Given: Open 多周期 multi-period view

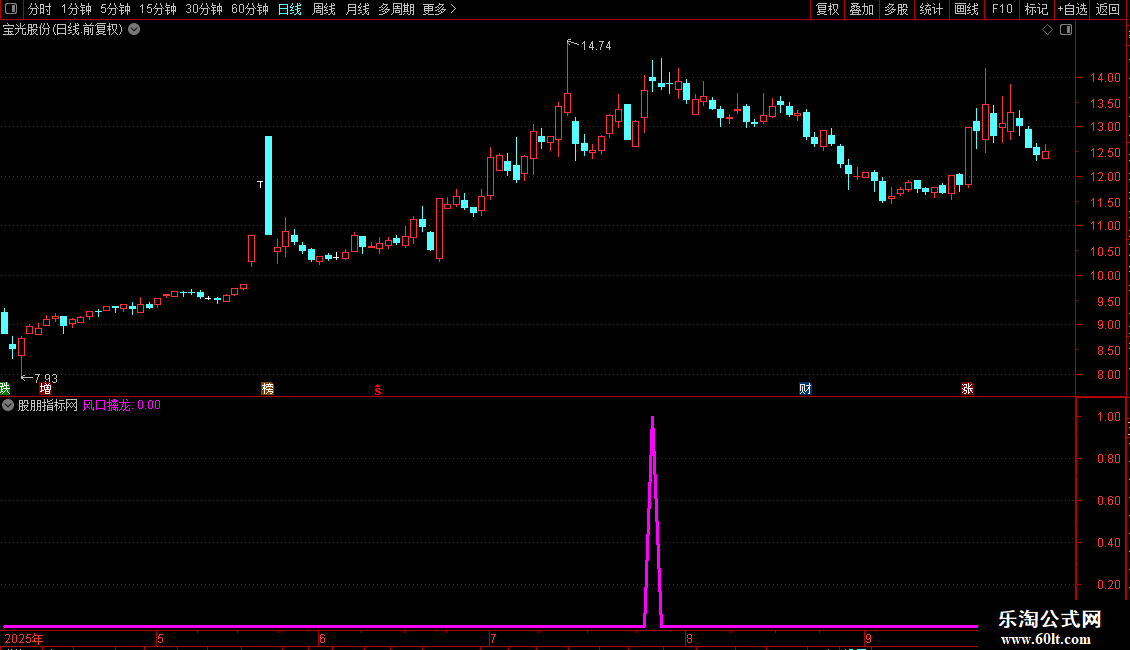Looking at the screenshot, I should (396, 9).
